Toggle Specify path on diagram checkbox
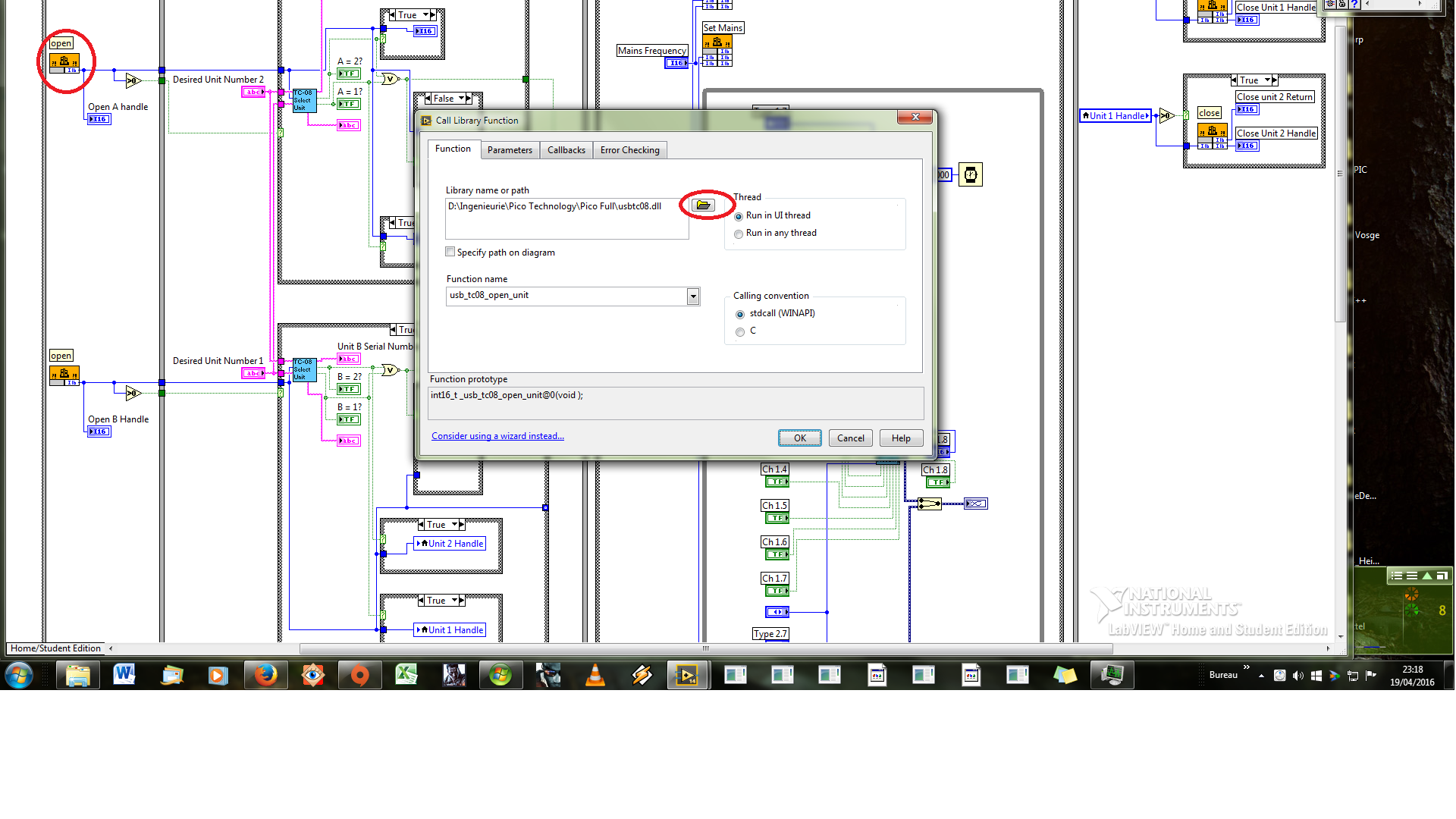The image size is (1456, 819). coord(449,251)
